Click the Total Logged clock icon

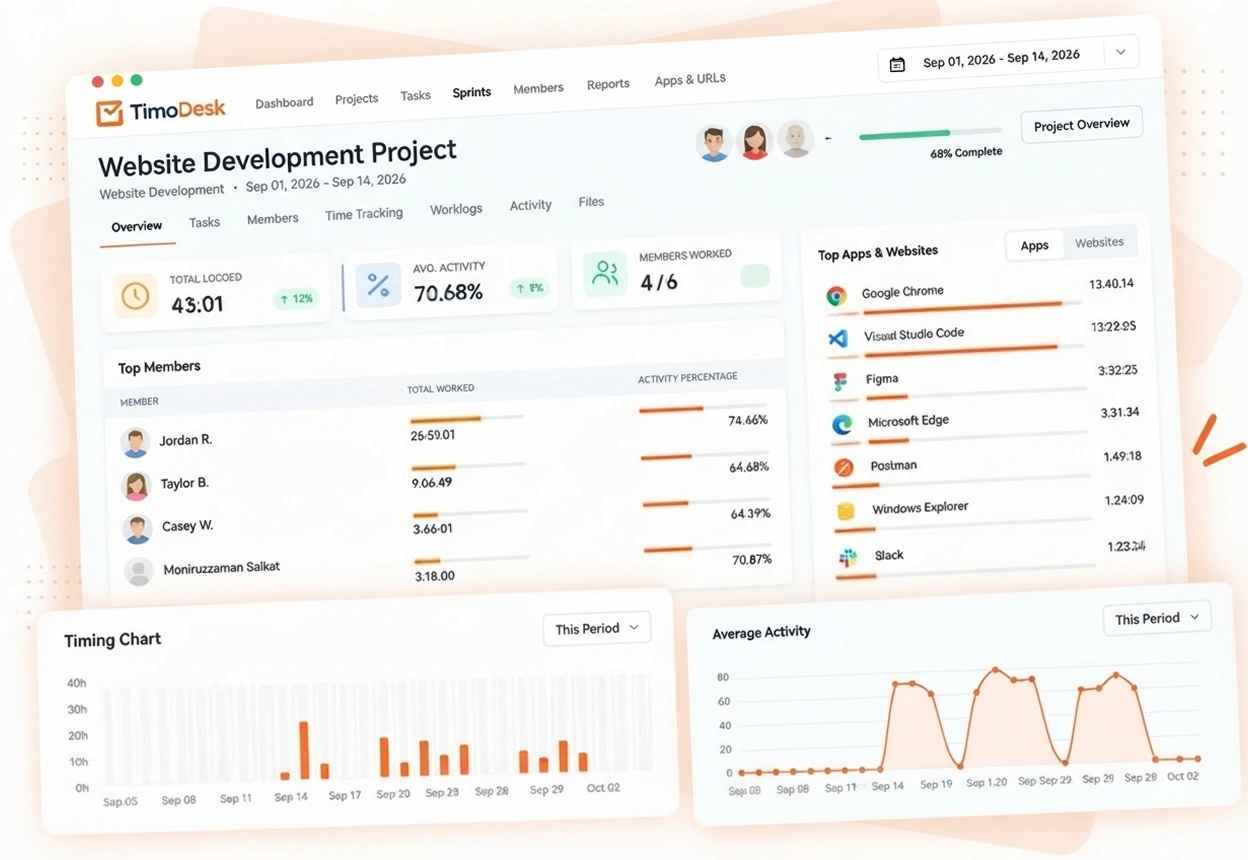(135, 295)
